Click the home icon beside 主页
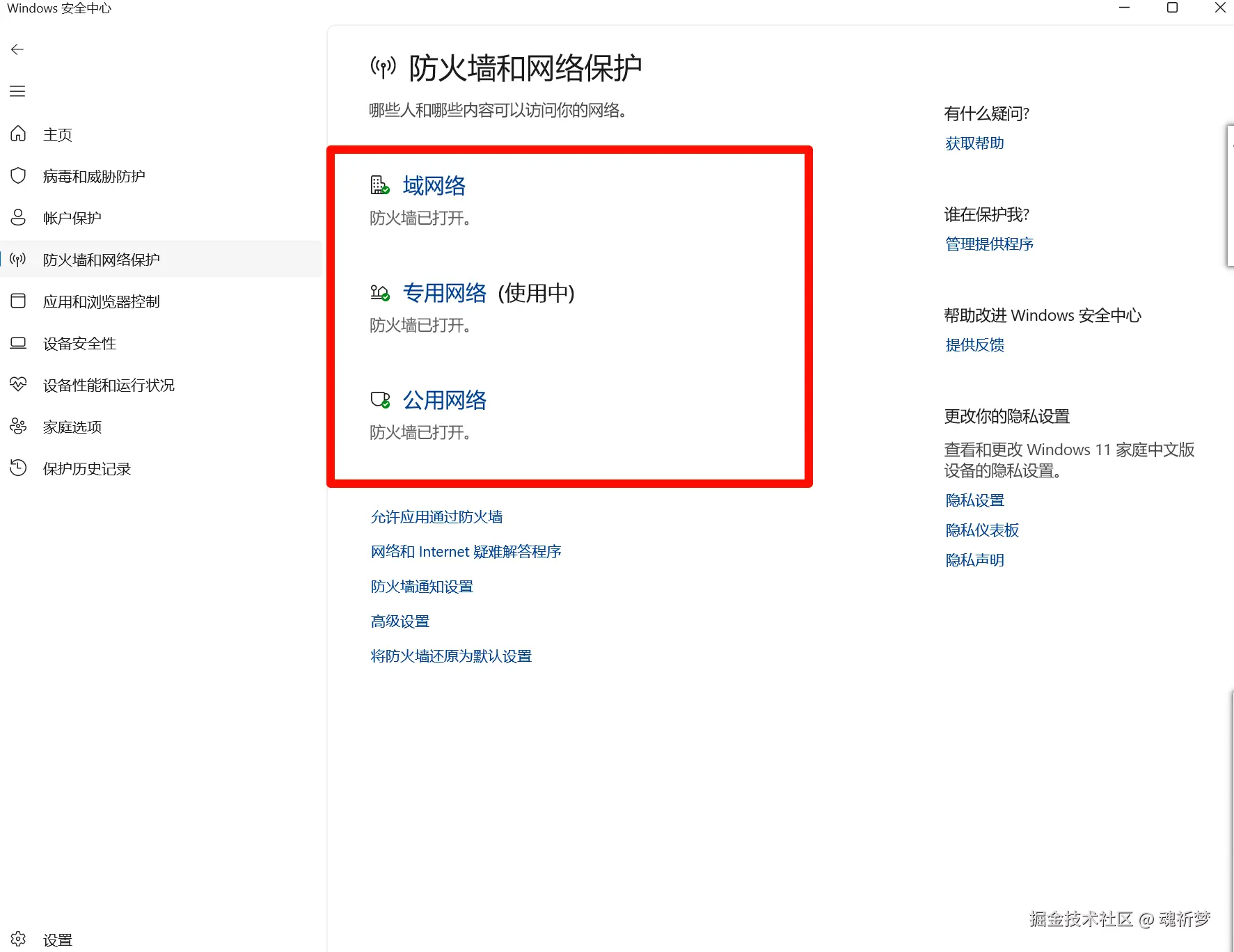This screenshot has height=952, width=1234. pyautogui.click(x=18, y=134)
